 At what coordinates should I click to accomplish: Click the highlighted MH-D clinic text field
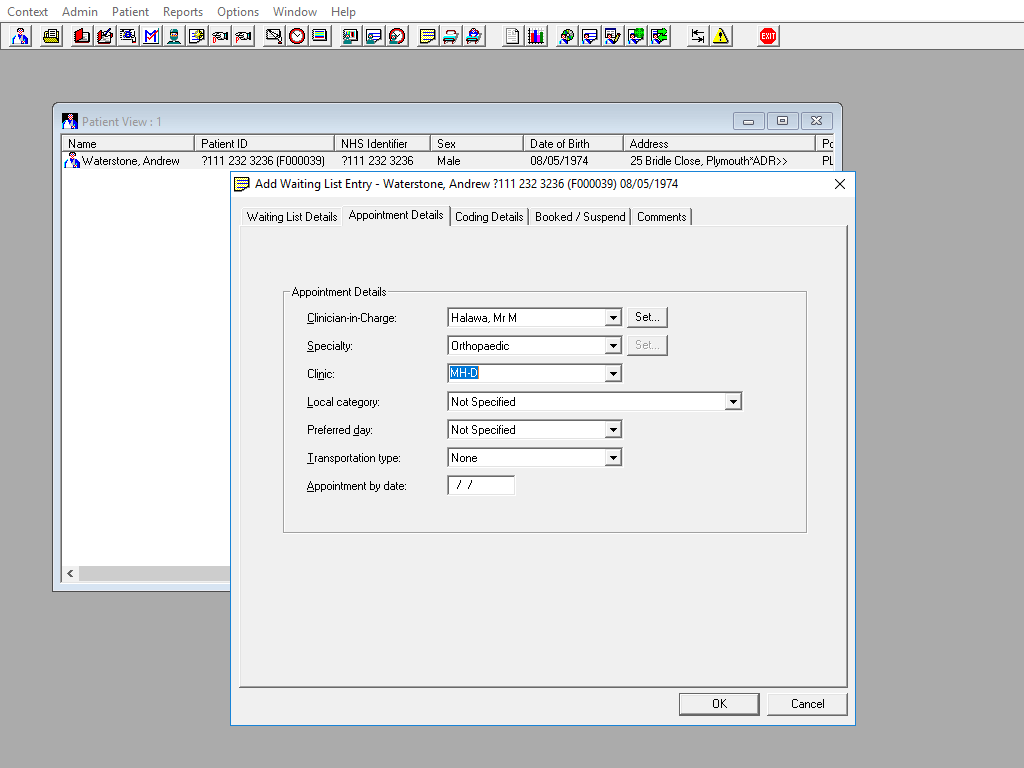pyautogui.click(x=526, y=373)
